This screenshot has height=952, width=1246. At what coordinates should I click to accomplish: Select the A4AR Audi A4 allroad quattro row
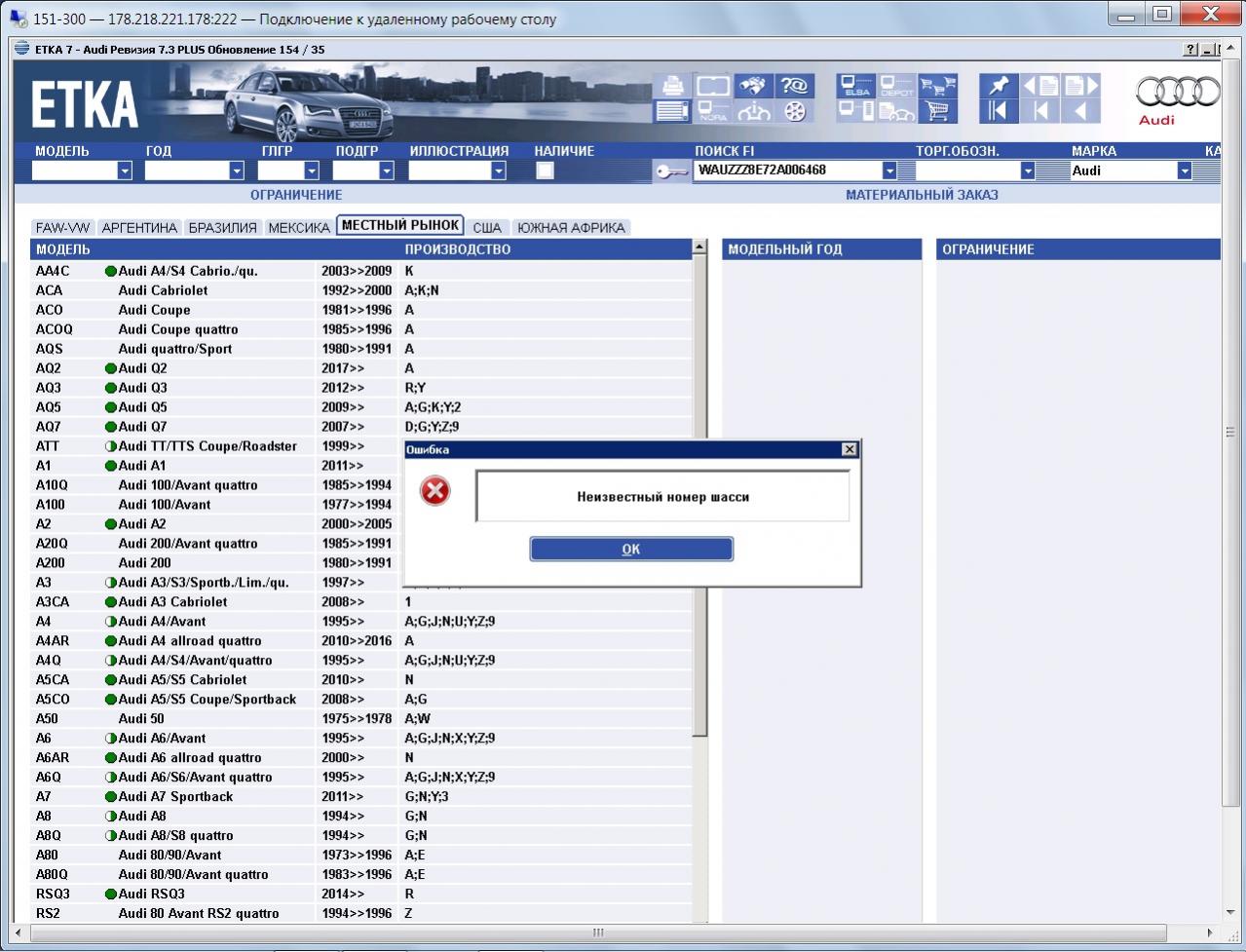coord(360,641)
